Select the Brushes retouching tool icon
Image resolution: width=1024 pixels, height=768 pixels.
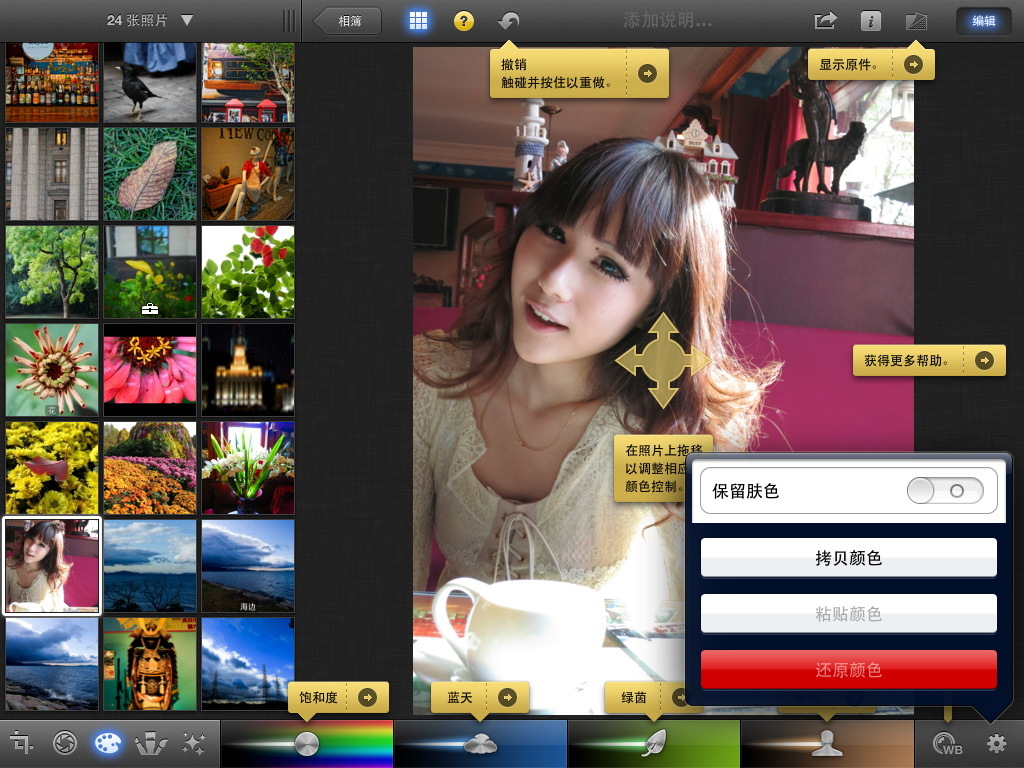point(150,743)
